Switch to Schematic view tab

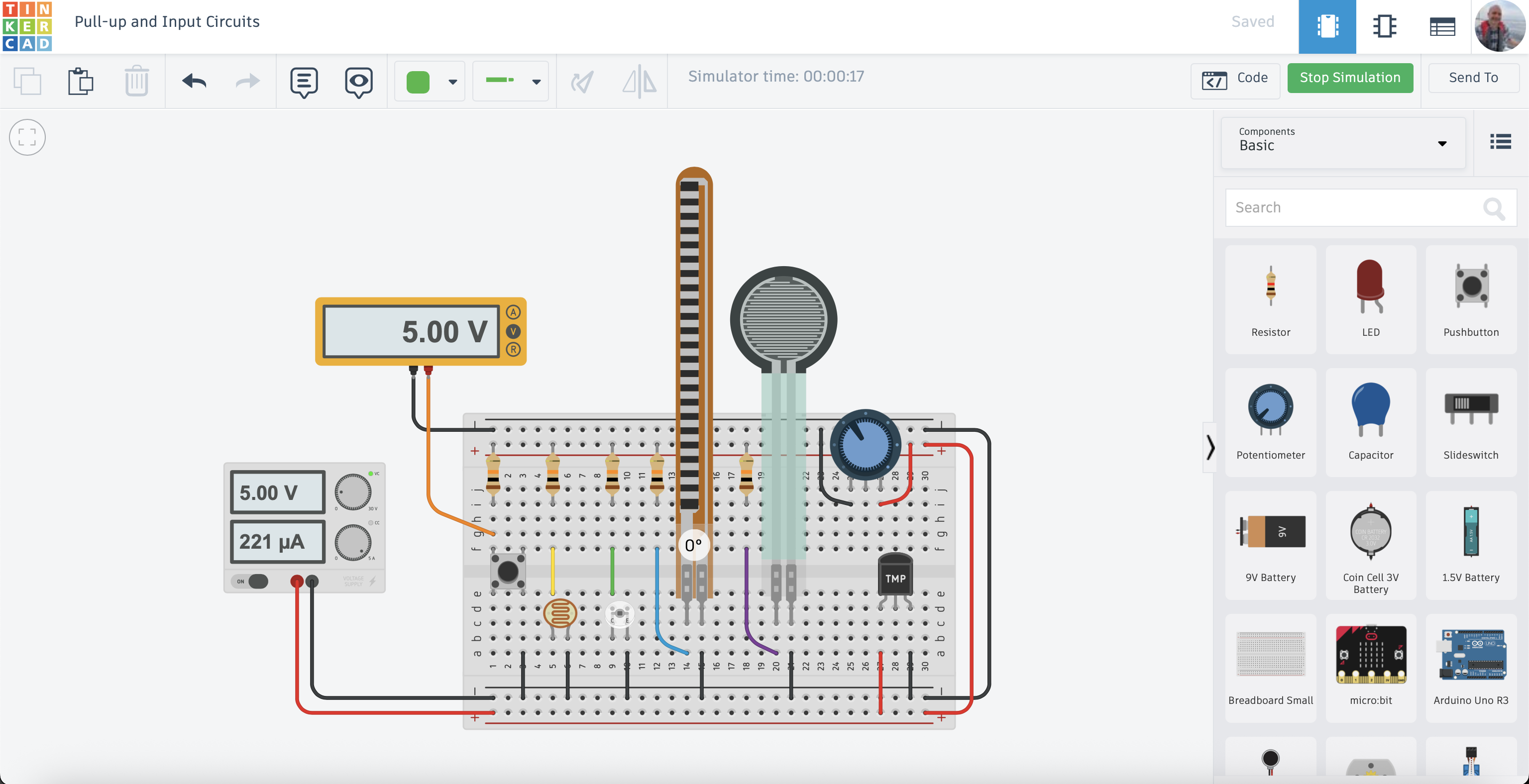tap(1384, 27)
